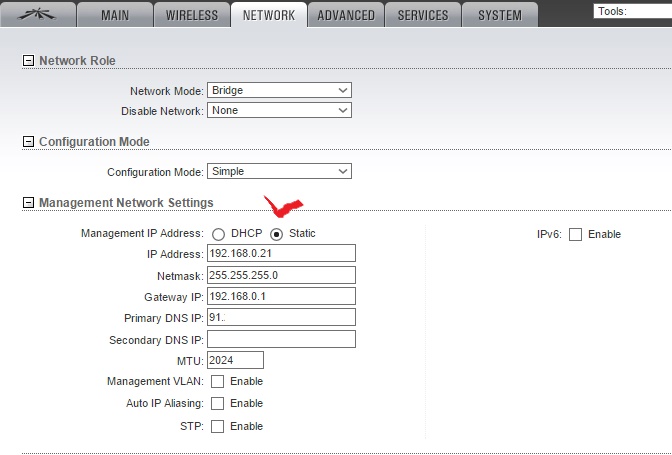Collapse the Configuration Mode section
The height and width of the screenshot is (455, 672).
click(x=28, y=141)
